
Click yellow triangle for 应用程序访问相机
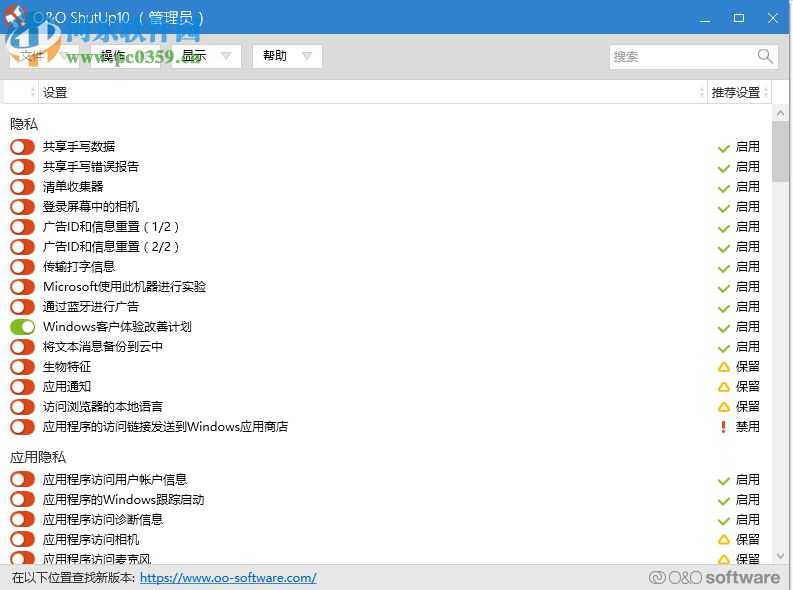pos(724,540)
